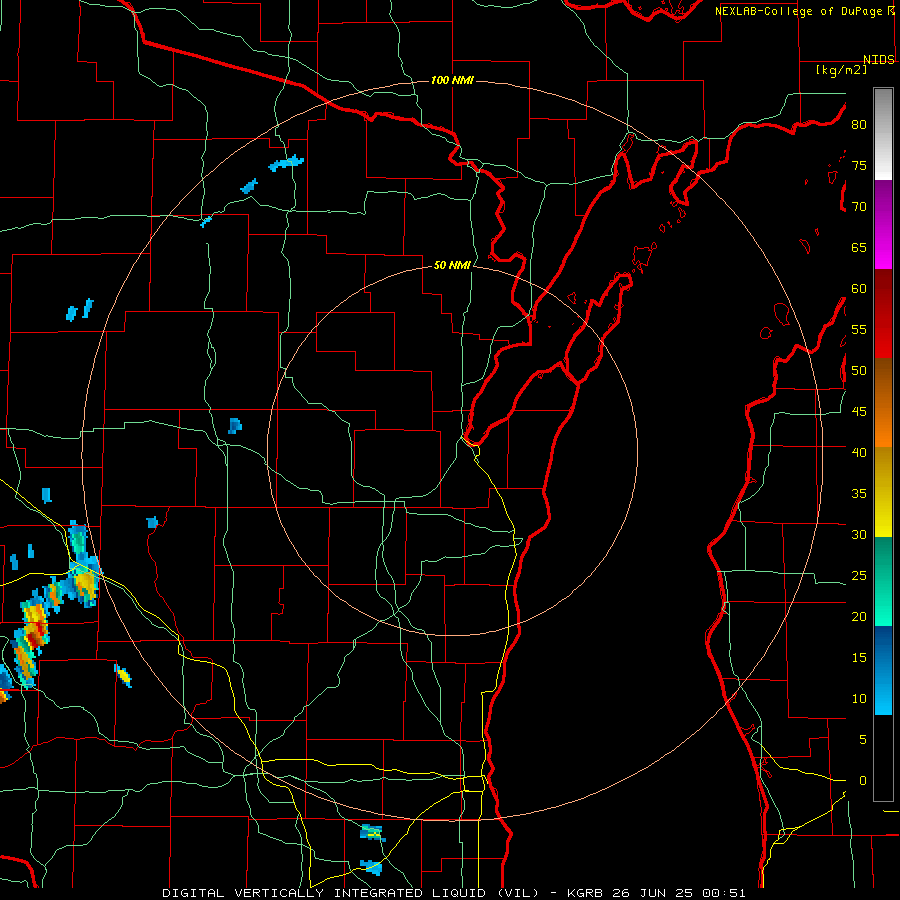This screenshot has width=900, height=900.
Task: Click the 50 NMI range ring label
Action: [452, 265]
